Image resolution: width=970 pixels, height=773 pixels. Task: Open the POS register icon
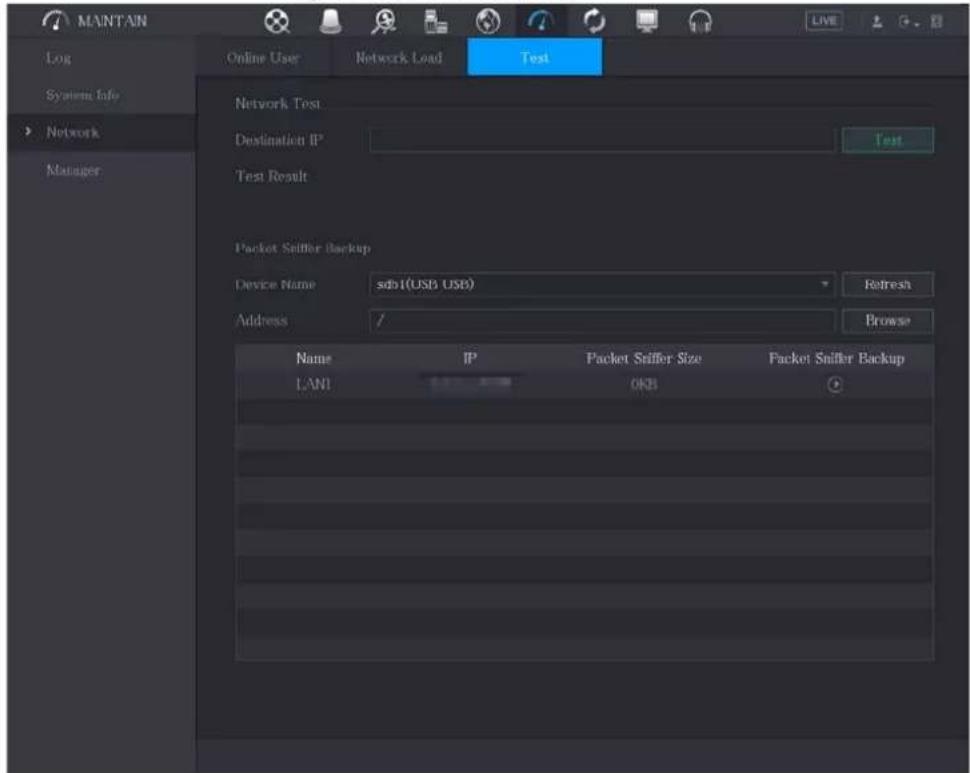[436, 22]
